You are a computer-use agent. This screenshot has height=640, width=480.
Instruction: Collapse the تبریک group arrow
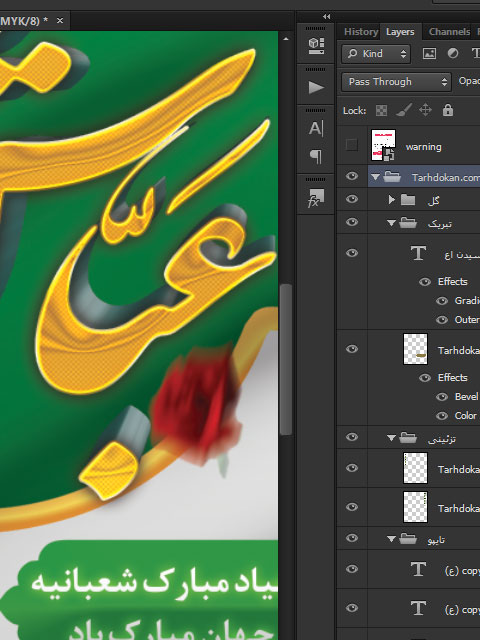(391, 223)
